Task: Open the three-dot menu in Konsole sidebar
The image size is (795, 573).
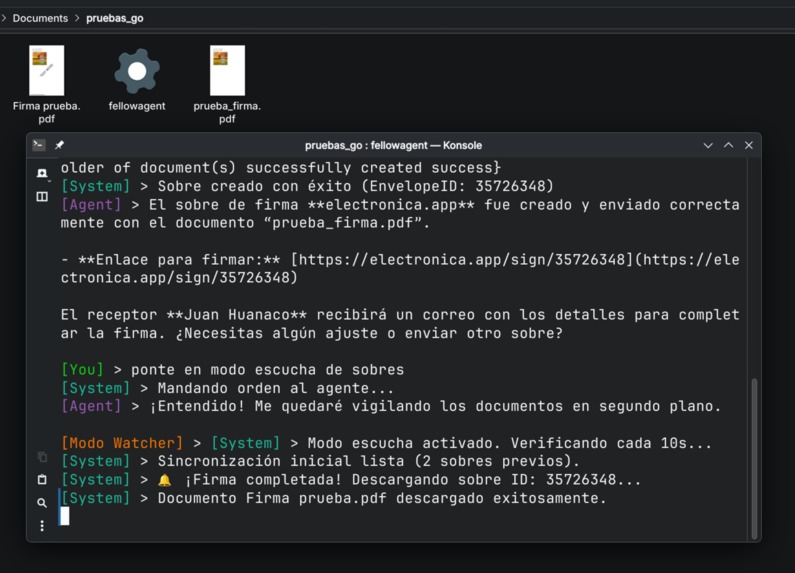Action: pos(42,526)
